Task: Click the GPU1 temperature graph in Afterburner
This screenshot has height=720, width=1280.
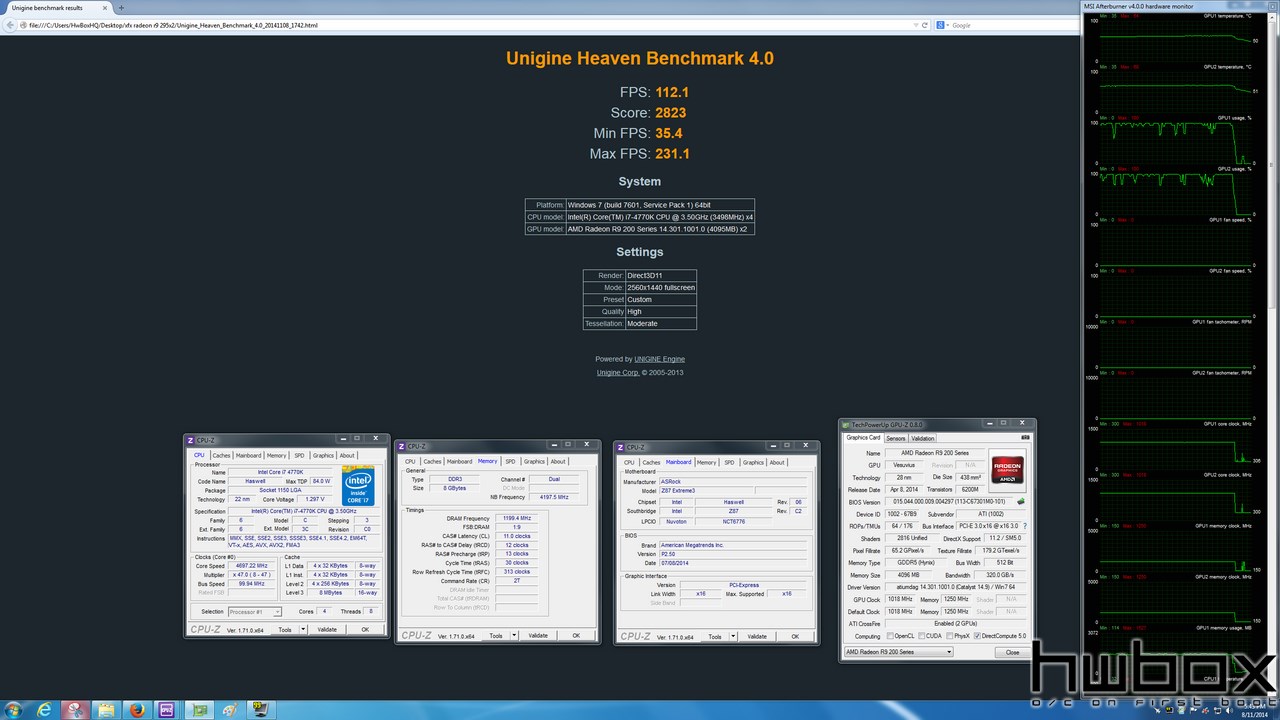Action: 1173,39
